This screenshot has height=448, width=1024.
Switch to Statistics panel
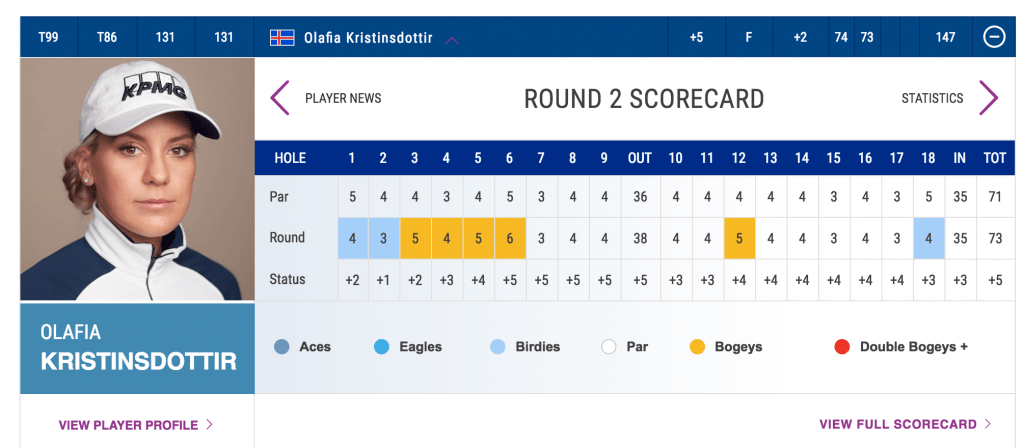pos(932,99)
